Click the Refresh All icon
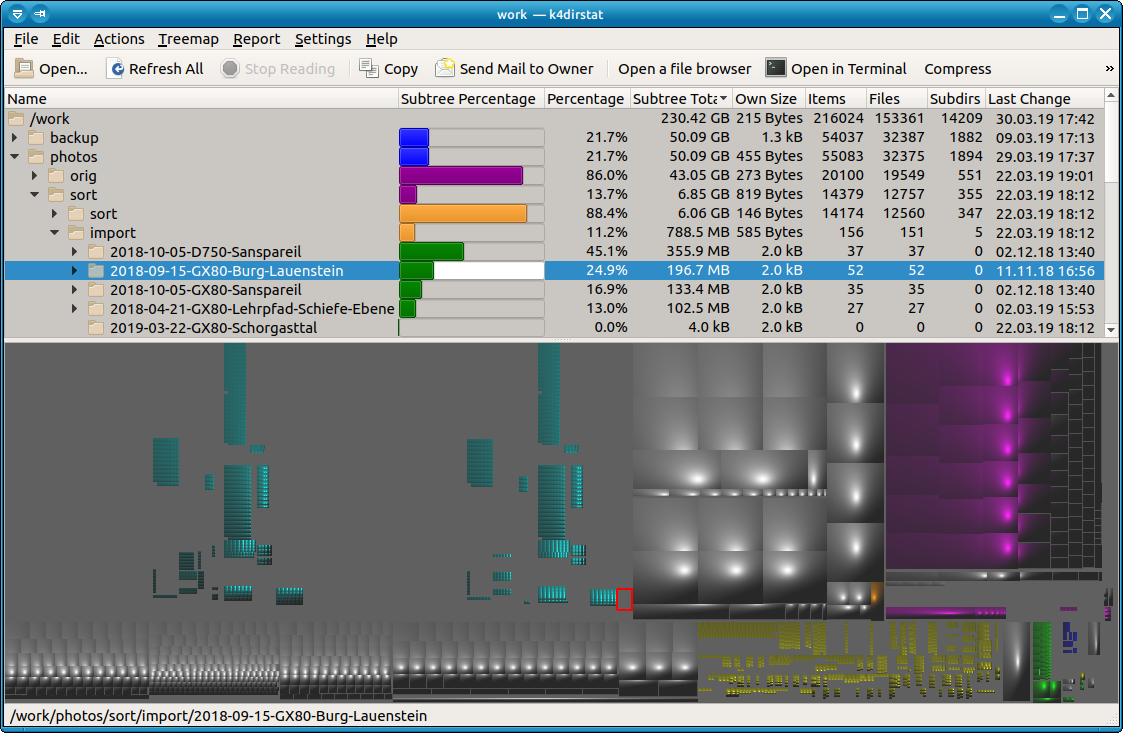This screenshot has width=1123, height=733. (x=117, y=69)
